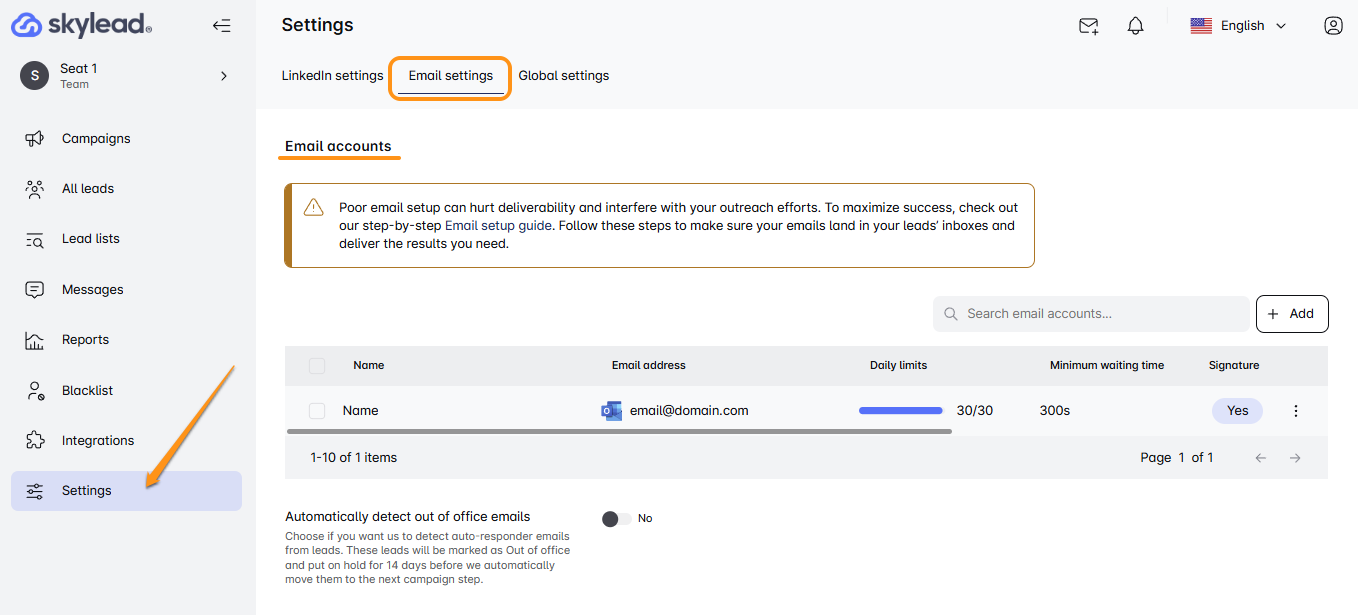1358x615 pixels.
Task: Open the Email setup guide link
Action: (x=498, y=226)
